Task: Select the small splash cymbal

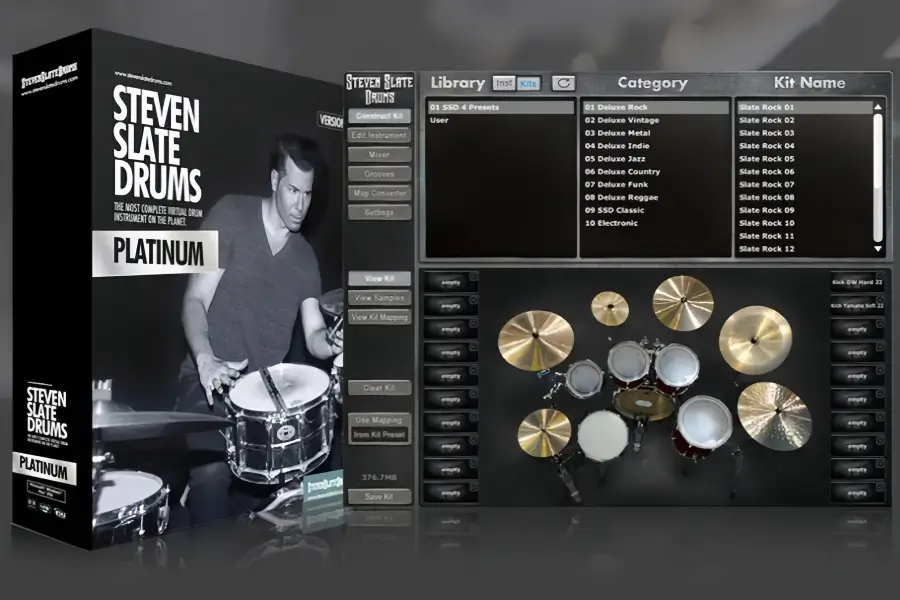Action: coord(610,308)
